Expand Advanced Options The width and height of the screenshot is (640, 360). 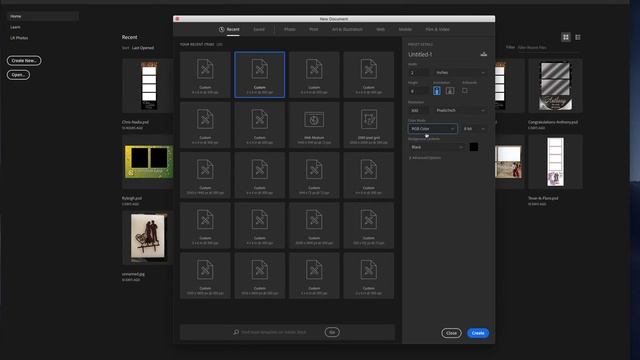(x=425, y=158)
